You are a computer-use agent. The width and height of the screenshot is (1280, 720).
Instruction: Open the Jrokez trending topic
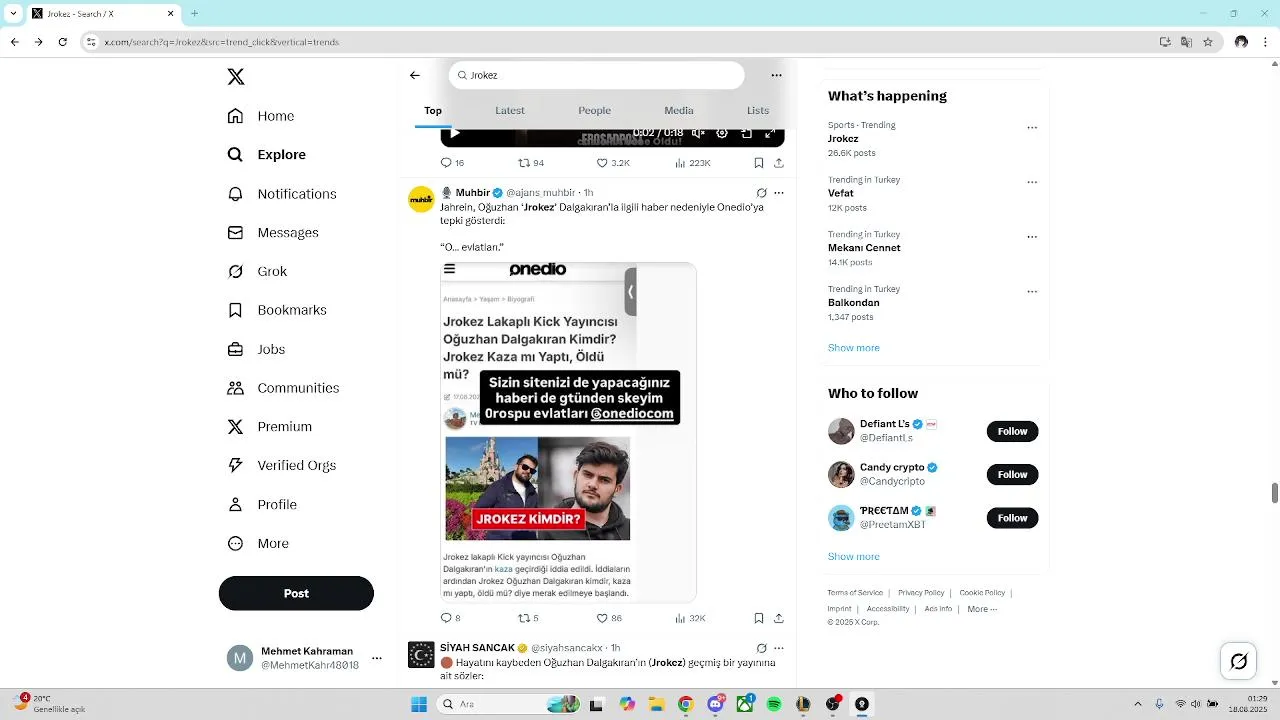tap(843, 139)
